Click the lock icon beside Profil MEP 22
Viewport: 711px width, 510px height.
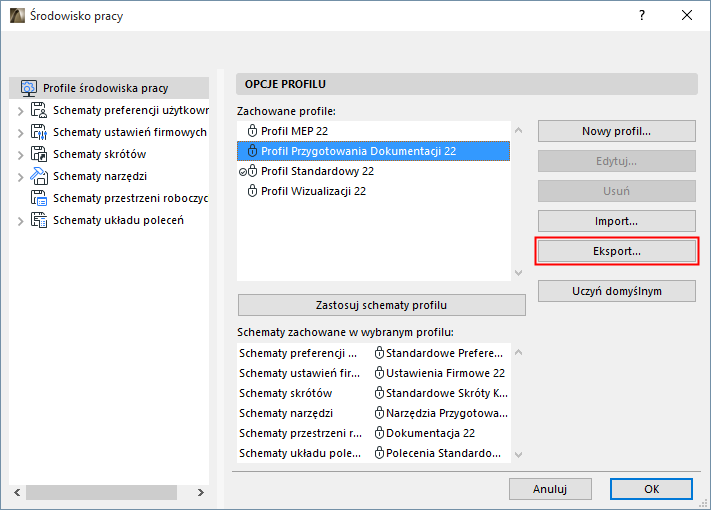coord(252,131)
